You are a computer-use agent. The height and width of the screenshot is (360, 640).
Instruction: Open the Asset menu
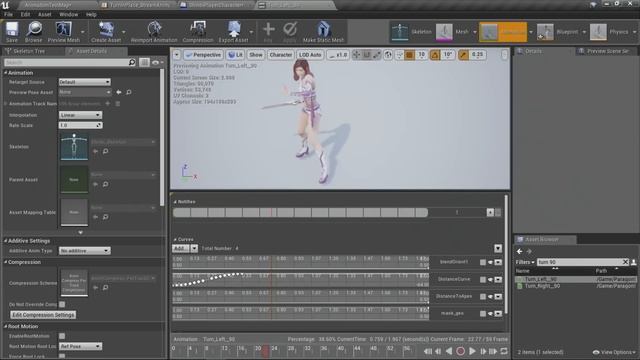coord(45,14)
